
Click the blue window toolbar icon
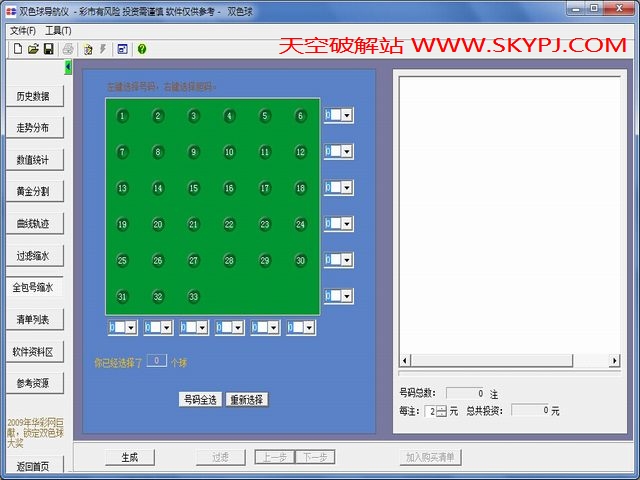[x=122, y=48]
